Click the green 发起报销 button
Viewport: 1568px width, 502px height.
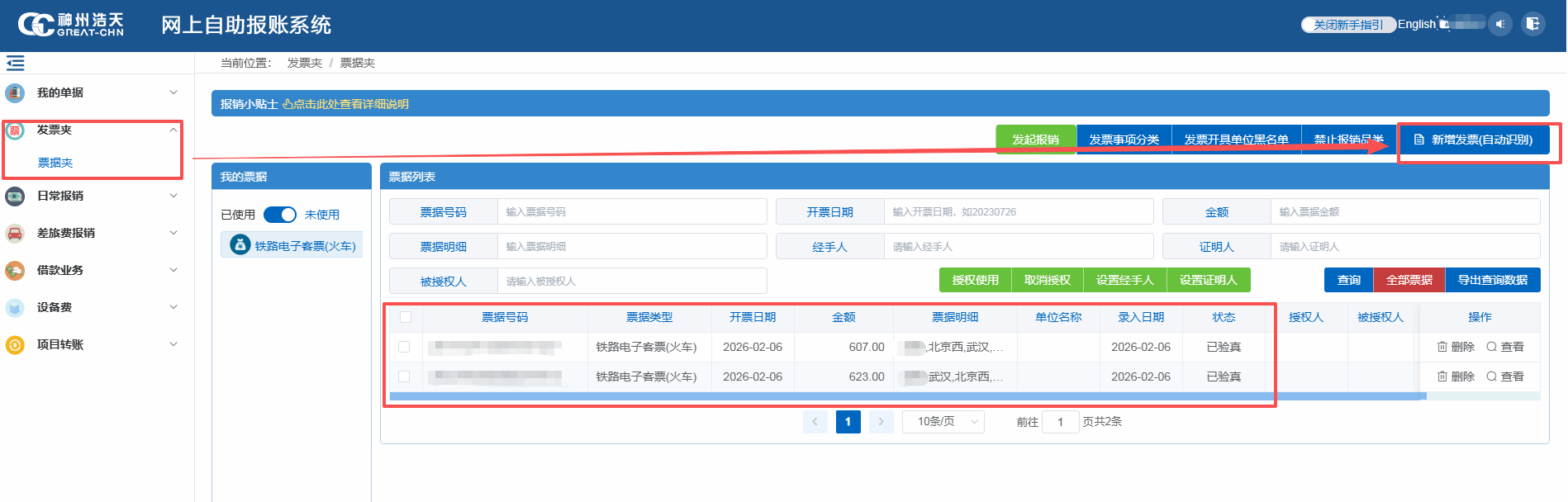pos(1035,140)
